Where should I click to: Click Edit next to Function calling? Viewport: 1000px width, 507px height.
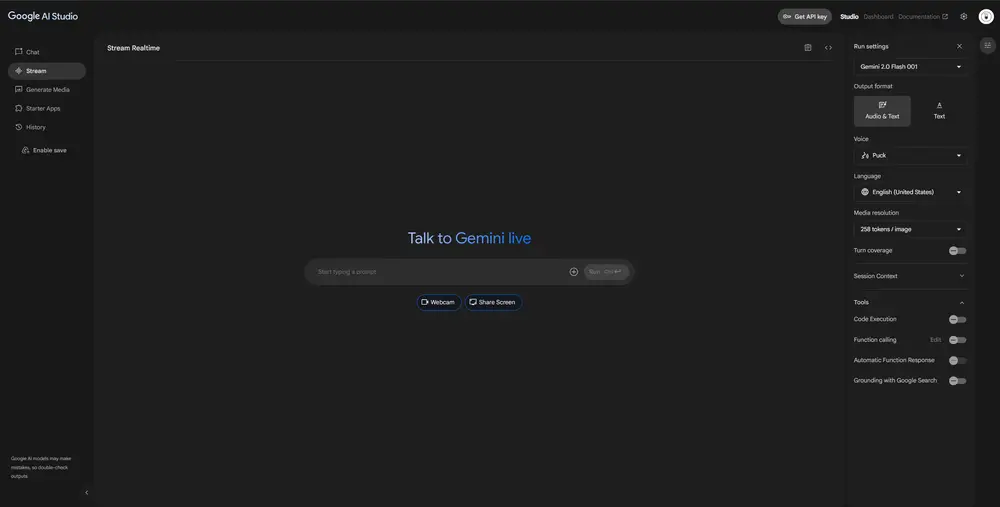tap(936, 340)
